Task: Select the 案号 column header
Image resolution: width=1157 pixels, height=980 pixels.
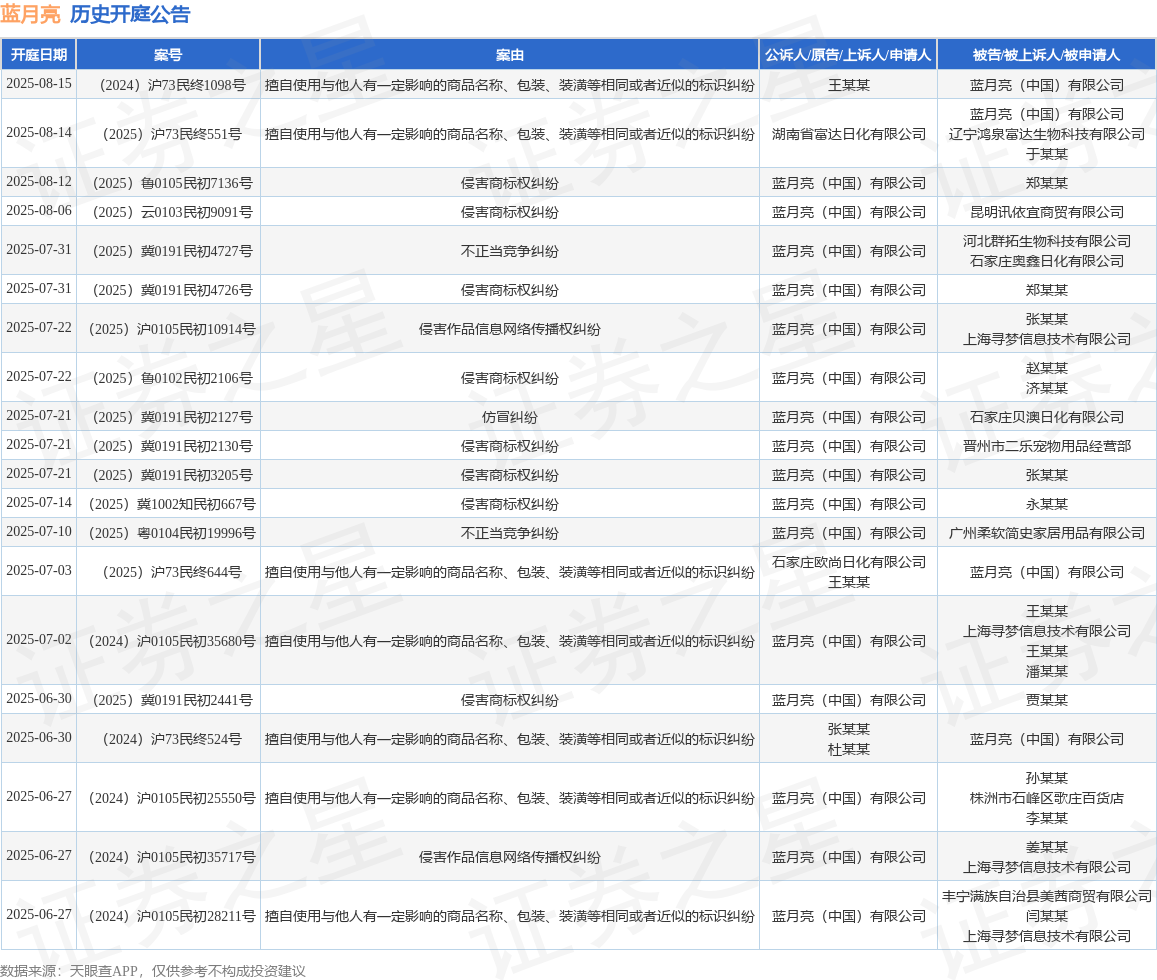Action: (x=167, y=55)
